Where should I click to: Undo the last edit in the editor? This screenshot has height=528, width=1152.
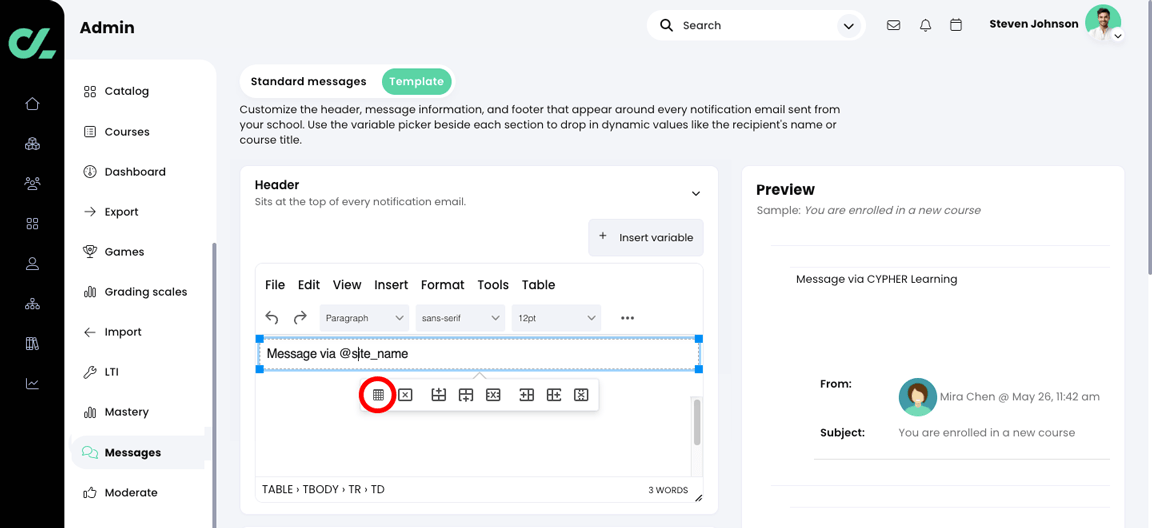(x=272, y=318)
